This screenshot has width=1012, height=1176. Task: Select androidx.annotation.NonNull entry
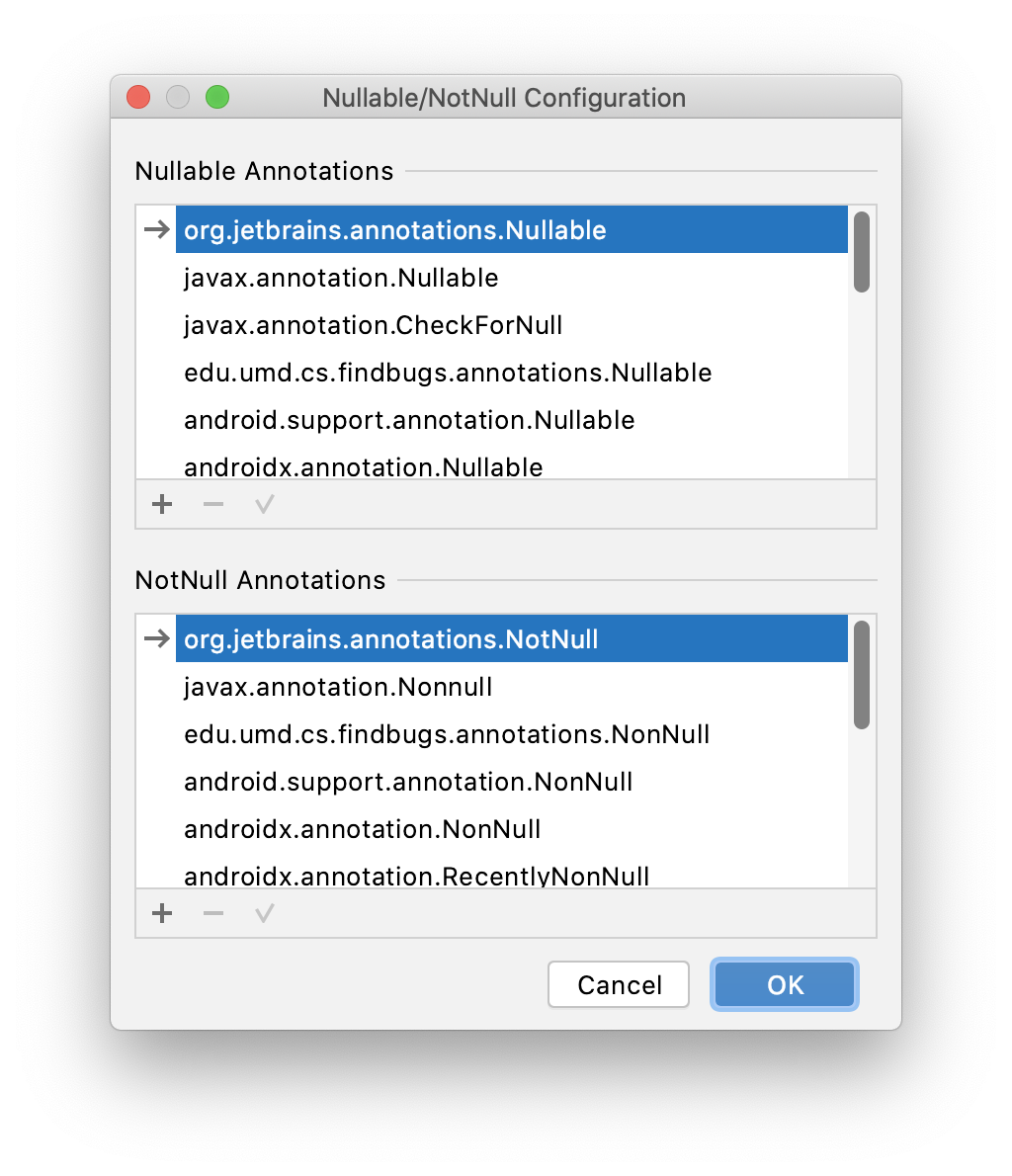click(x=512, y=829)
